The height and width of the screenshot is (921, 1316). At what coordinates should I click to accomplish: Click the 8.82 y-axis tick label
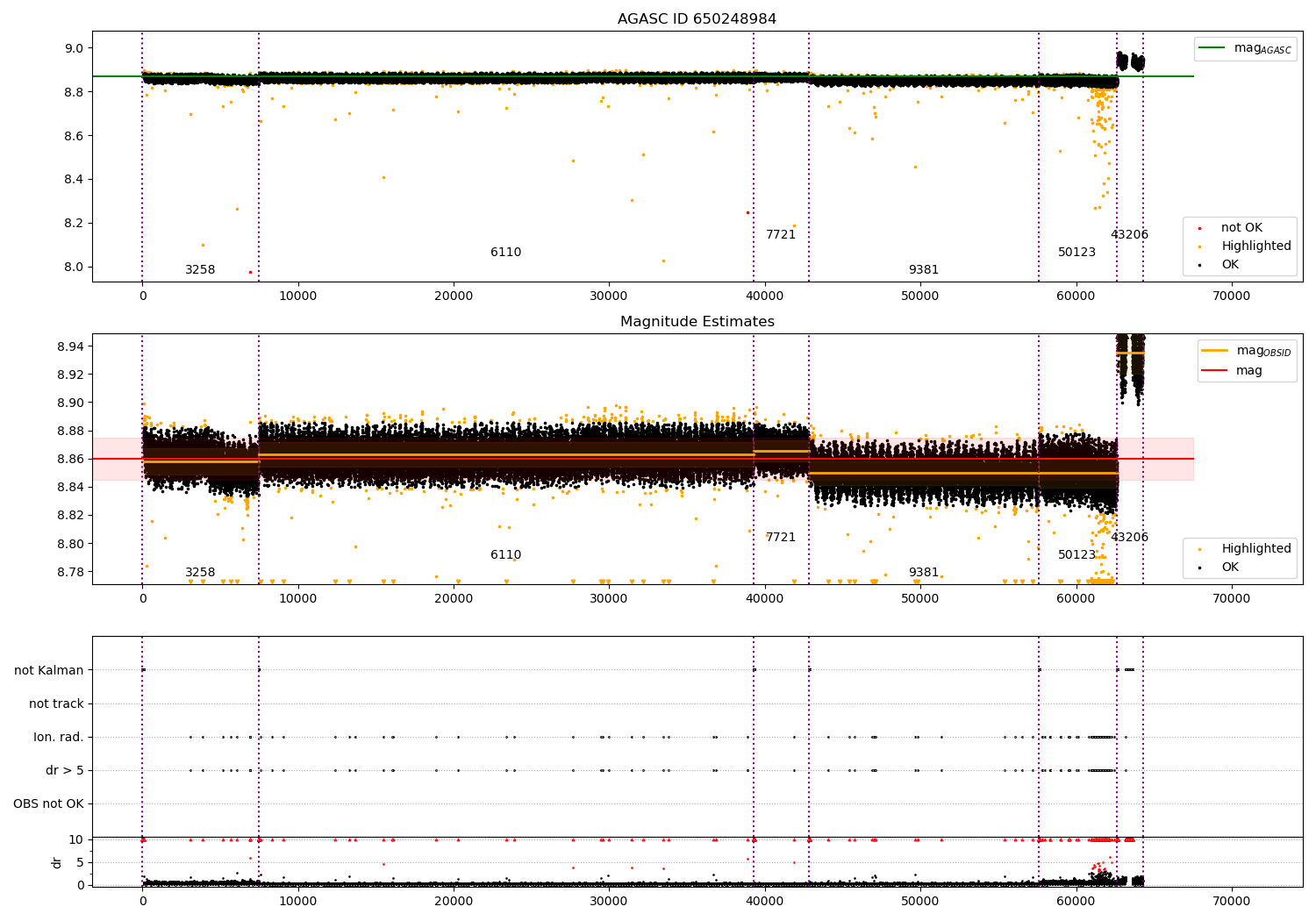tap(70, 516)
